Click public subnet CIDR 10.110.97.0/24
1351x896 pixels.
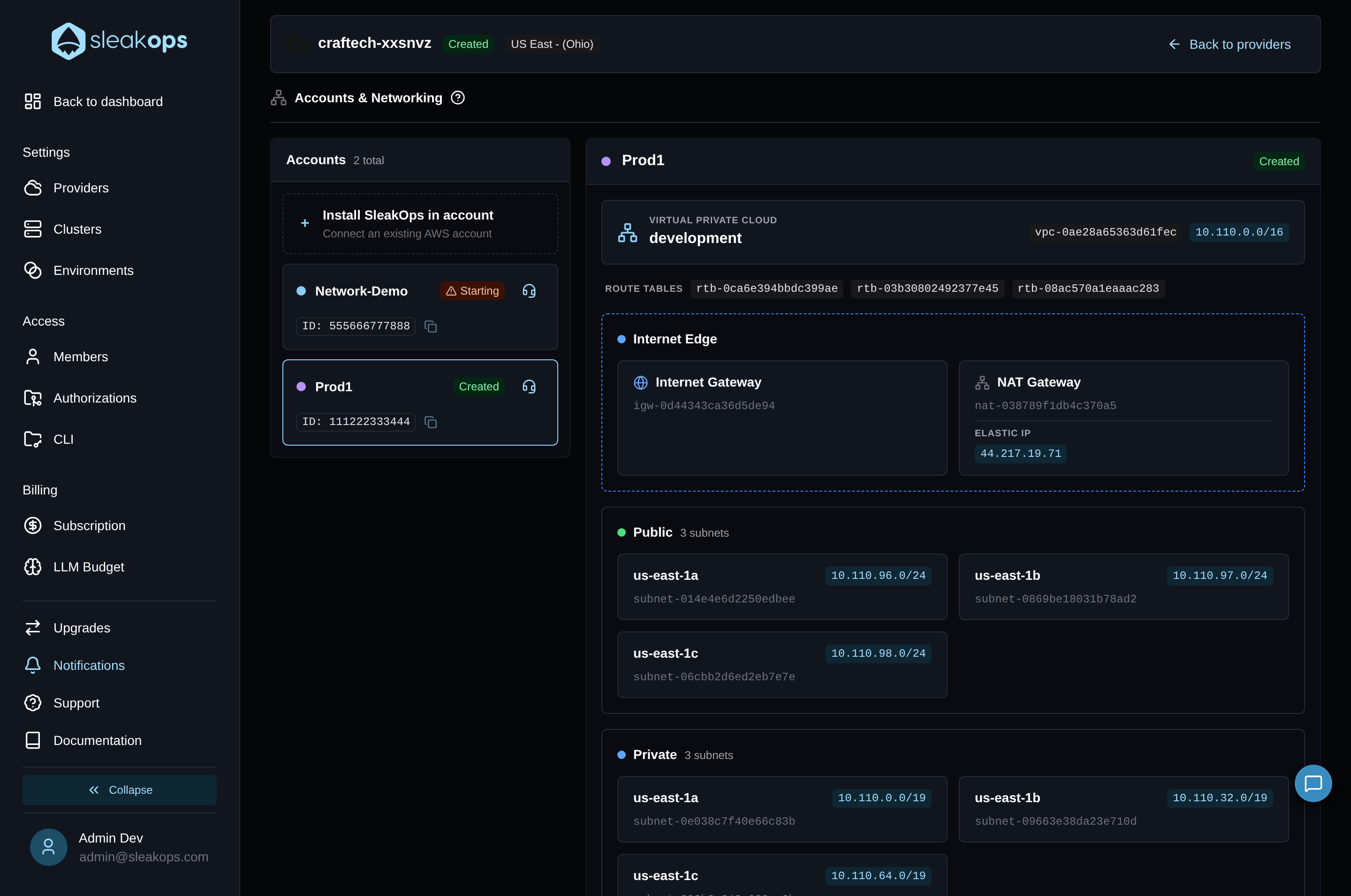click(1220, 576)
